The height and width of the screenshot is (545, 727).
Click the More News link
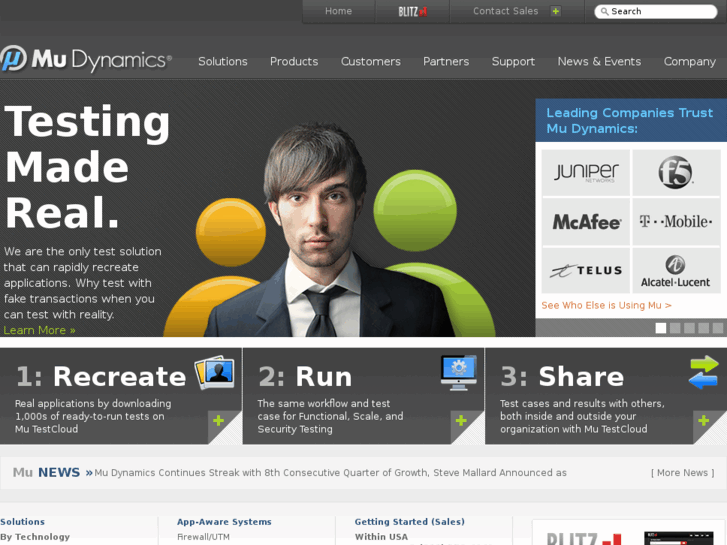(x=682, y=473)
